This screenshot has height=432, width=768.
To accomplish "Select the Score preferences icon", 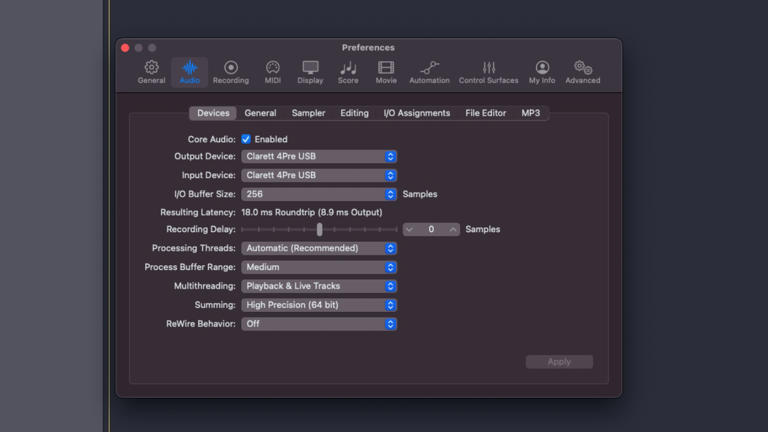I will point(348,70).
